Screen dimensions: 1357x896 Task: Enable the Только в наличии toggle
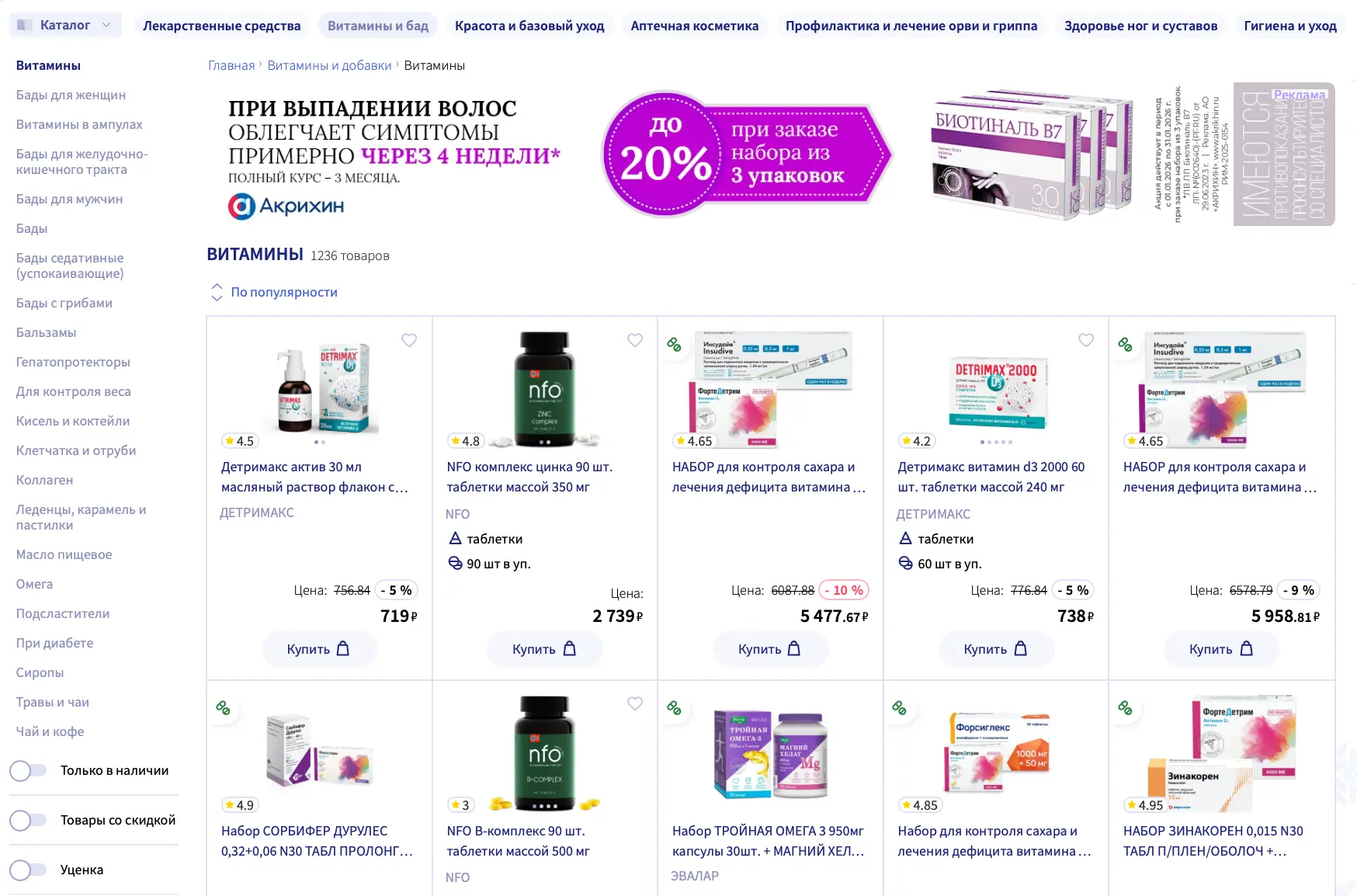(29, 770)
